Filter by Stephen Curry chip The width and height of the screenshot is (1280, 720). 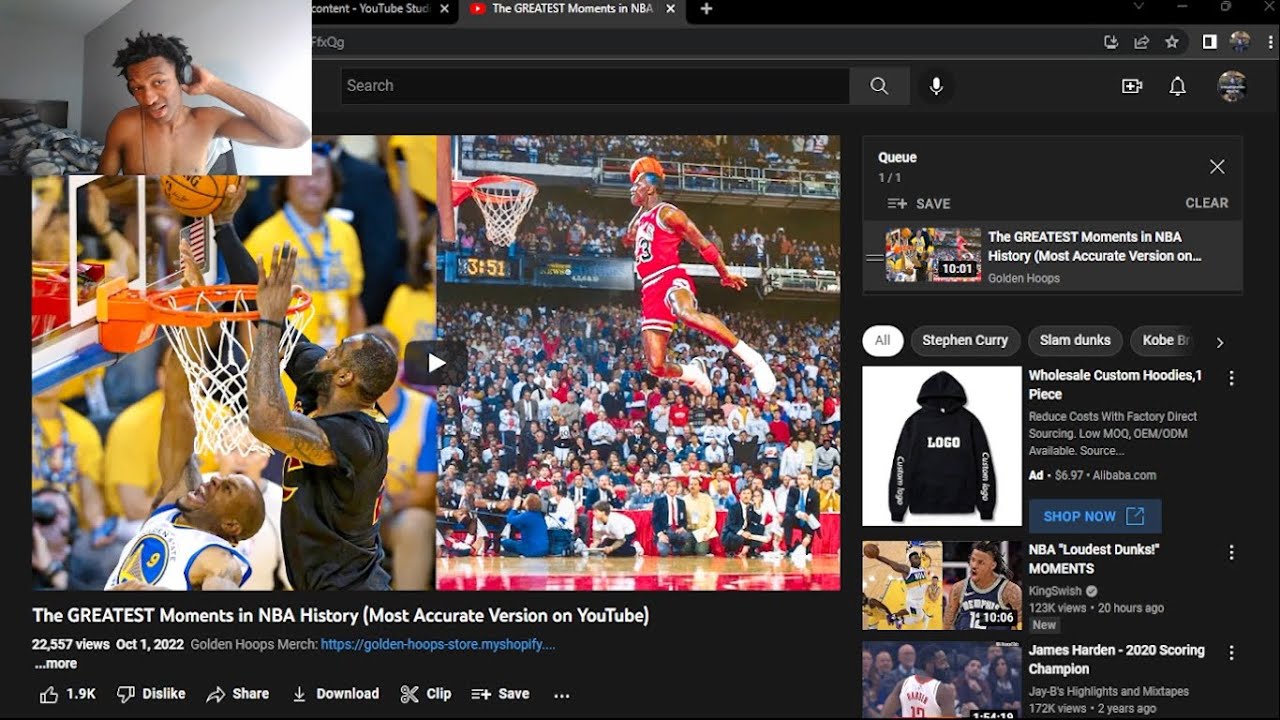pos(965,340)
